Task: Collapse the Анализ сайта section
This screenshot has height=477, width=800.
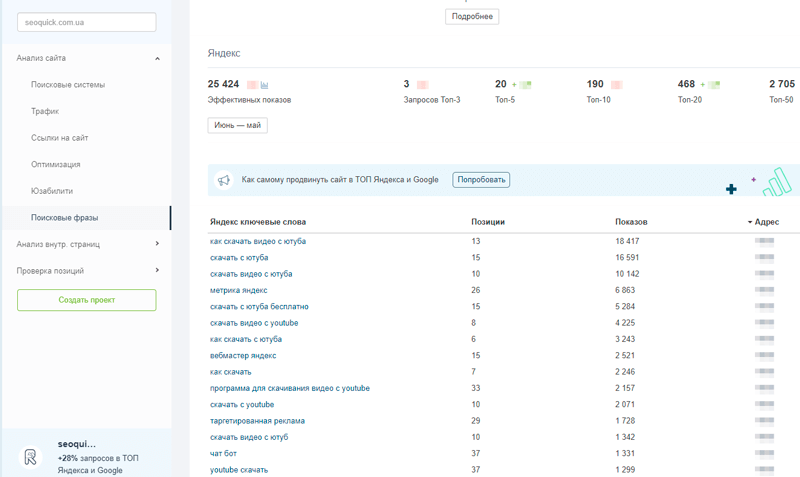Action: (x=157, y=59)
